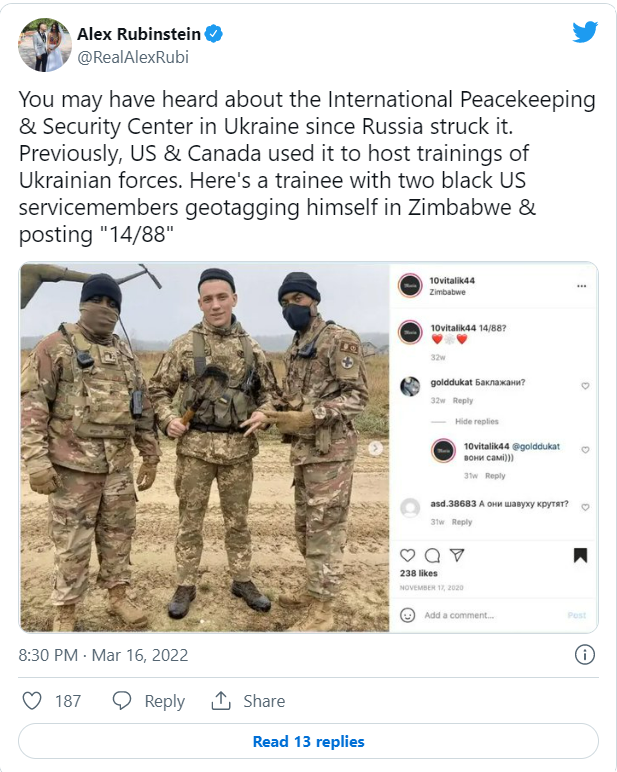The width and height of the screenshot is (617, 772).
Task: Click the blue verified badge
Action: pos(213,34)
